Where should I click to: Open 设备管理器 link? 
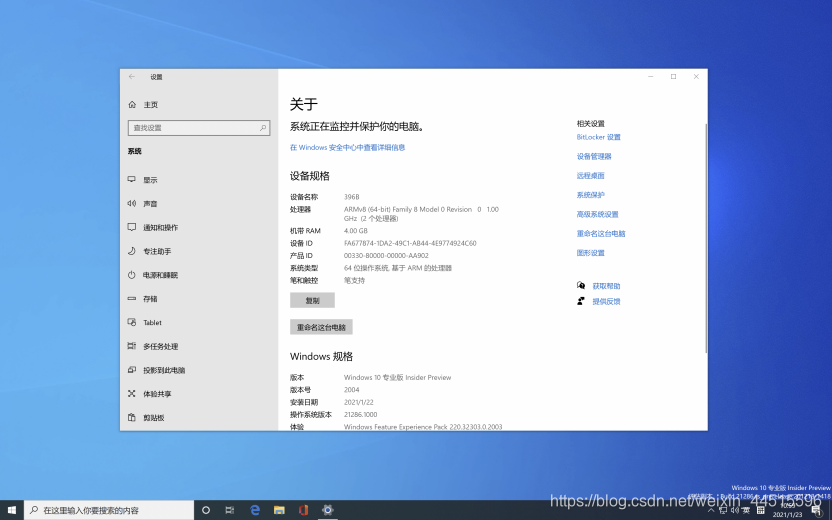[594, 157]
